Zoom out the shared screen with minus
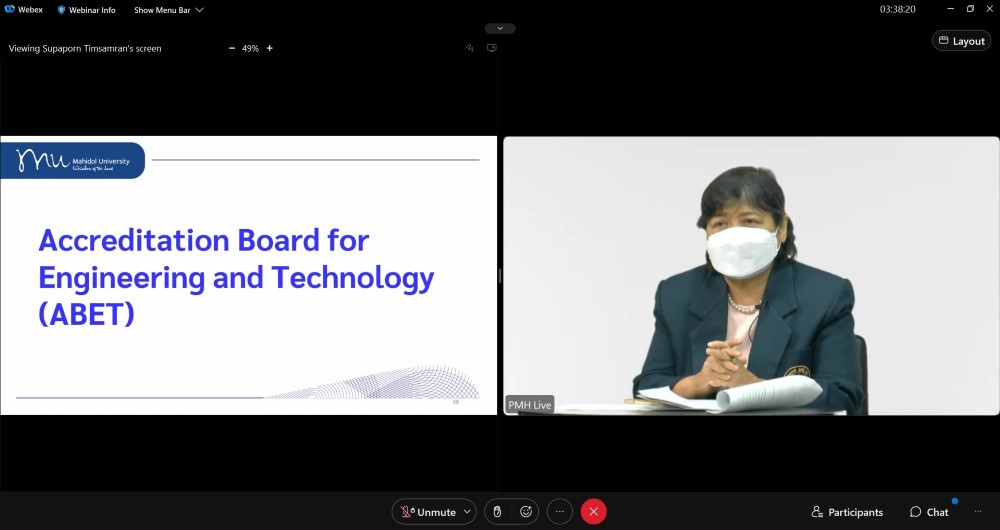The height and width of the screenshot is (530, 1000). [232, 48]
